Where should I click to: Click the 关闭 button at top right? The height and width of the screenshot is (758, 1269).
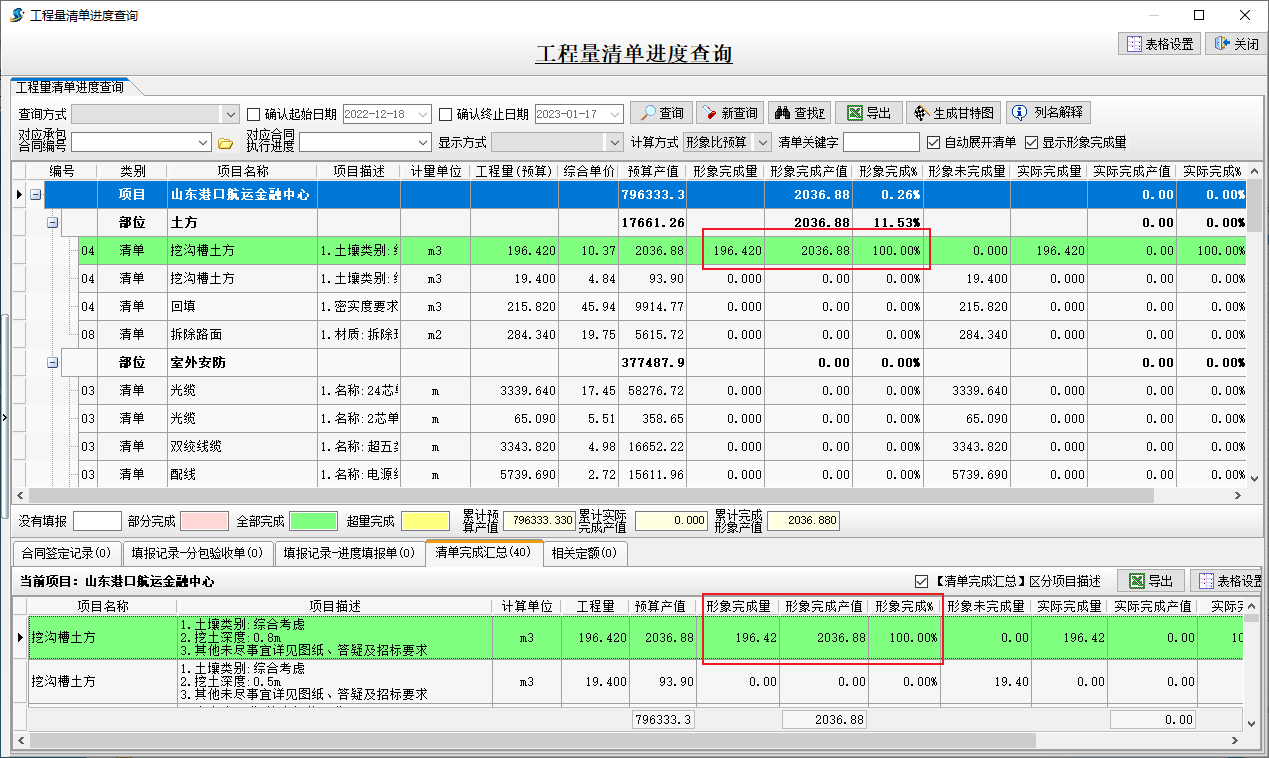pyautogui.click(x=1236, y=44)
